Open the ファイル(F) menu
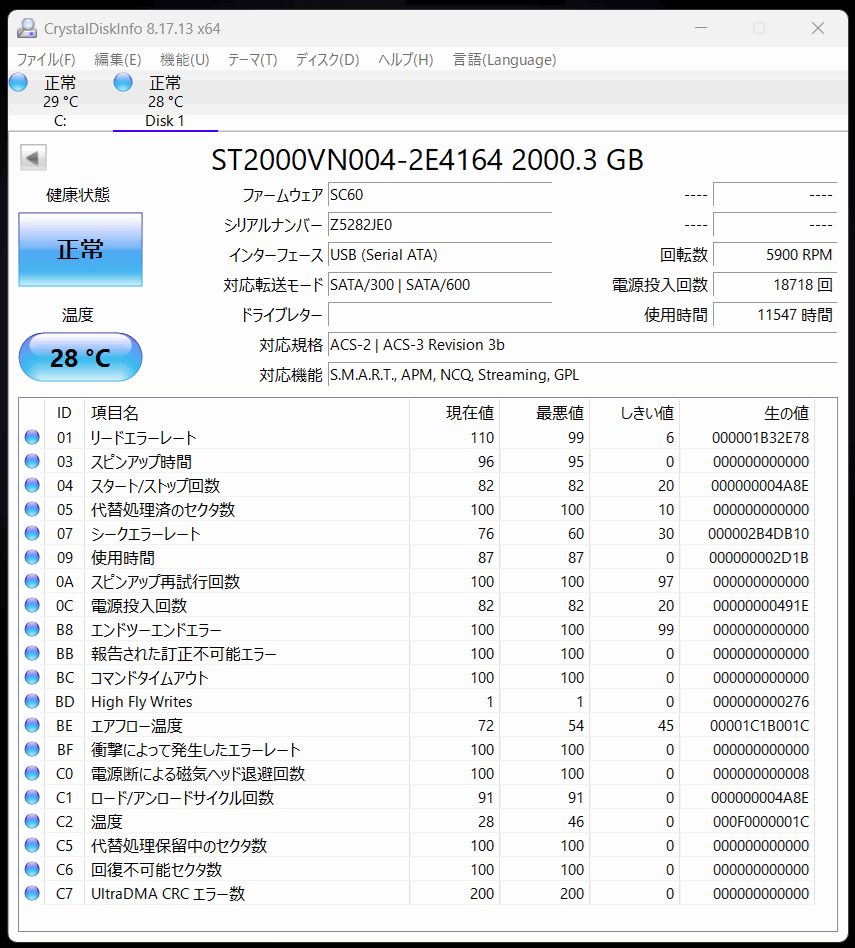This screenshot has height=948, width=855. [46, 60]
